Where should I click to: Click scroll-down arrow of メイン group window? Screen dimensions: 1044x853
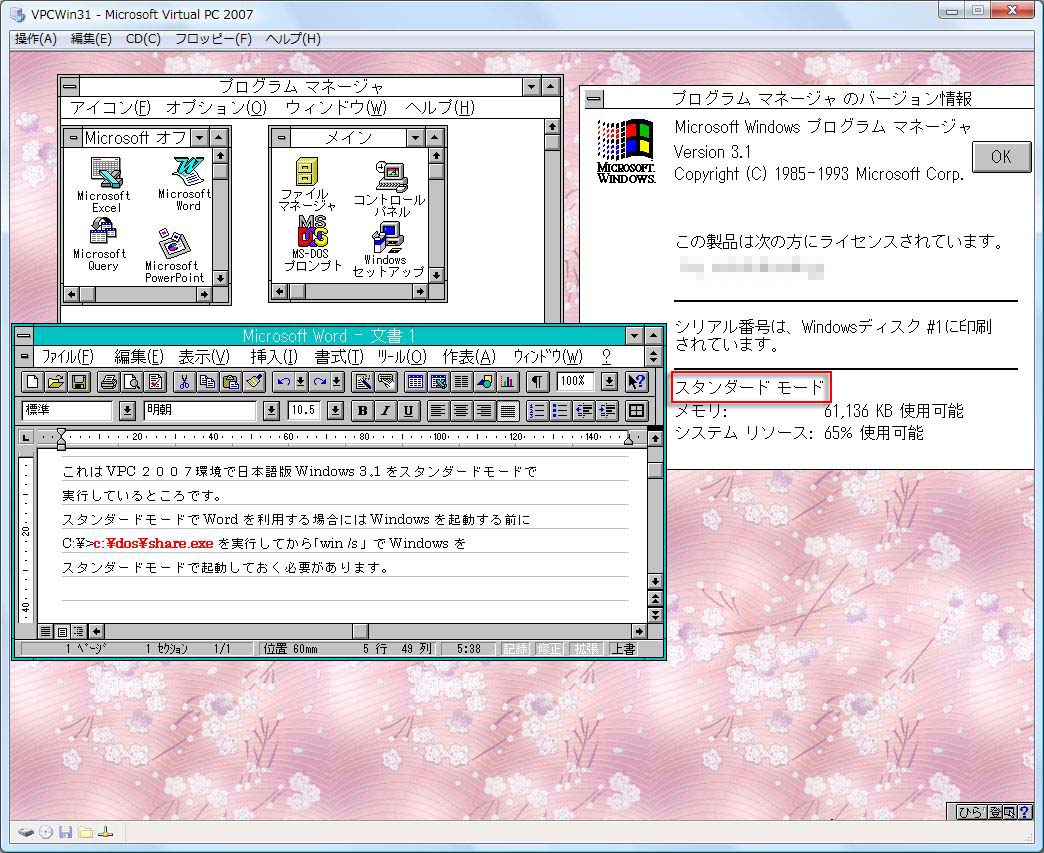tap(436, 274)
